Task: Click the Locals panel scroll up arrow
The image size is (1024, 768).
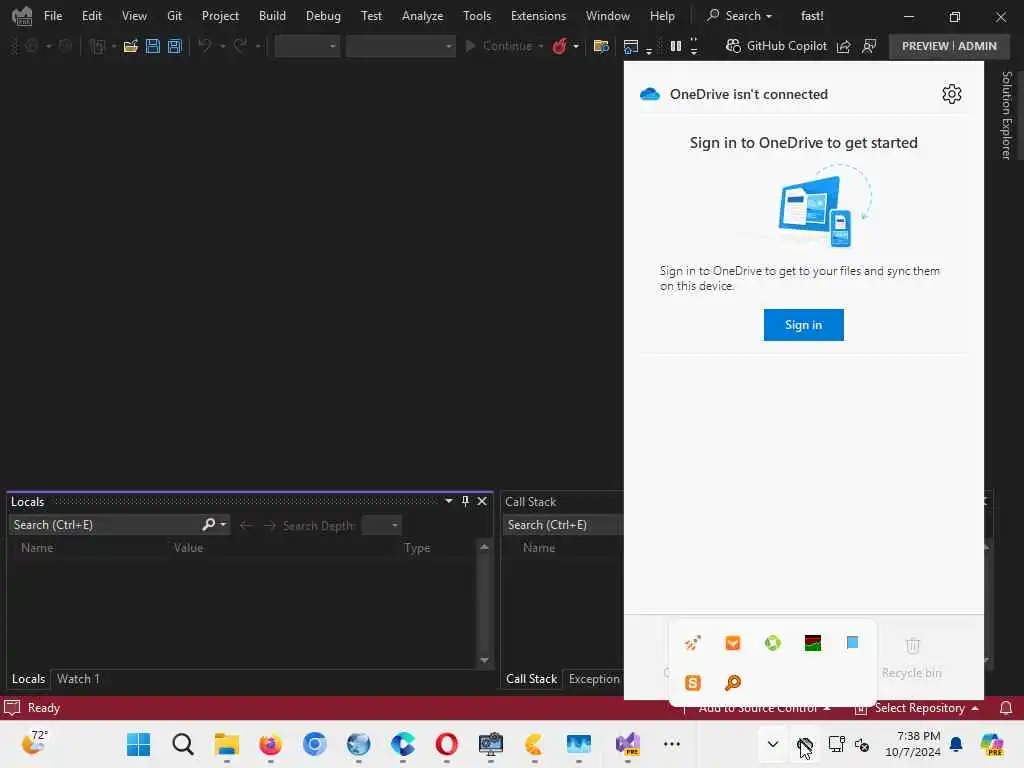Action: (x=484, y=547)
